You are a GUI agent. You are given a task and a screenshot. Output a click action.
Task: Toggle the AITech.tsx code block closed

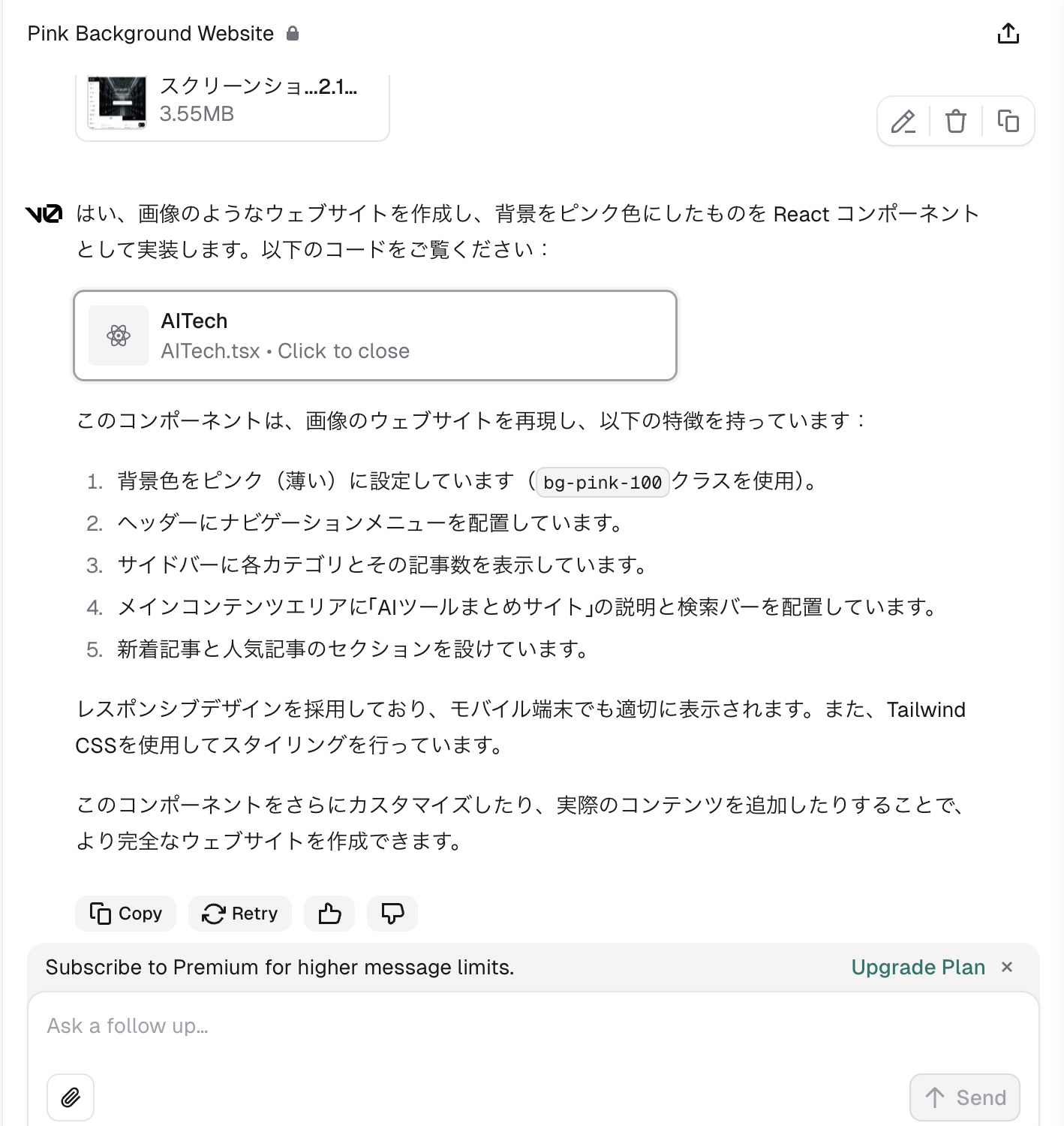tap(375, 336)
